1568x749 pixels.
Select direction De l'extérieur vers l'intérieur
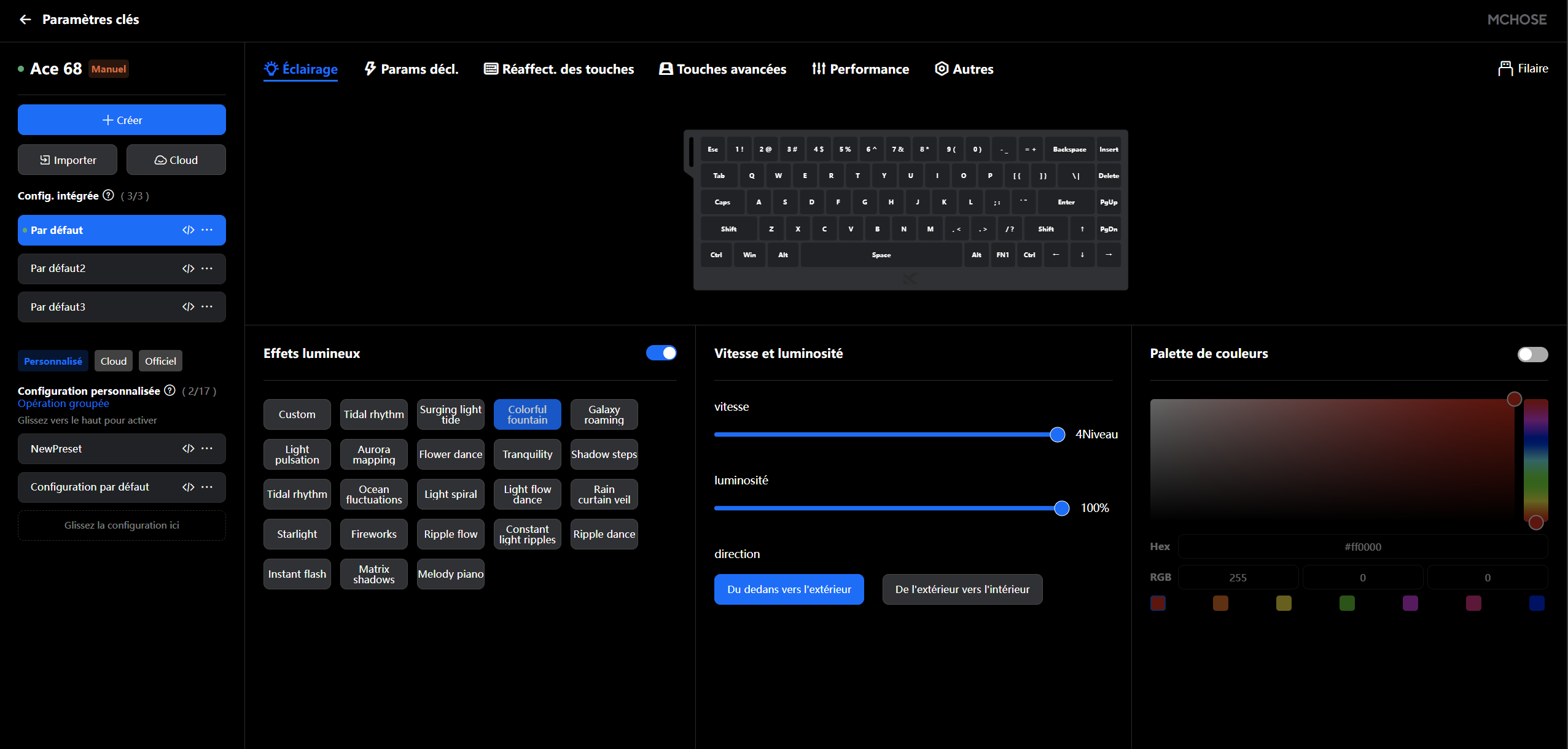coord(962,589)
